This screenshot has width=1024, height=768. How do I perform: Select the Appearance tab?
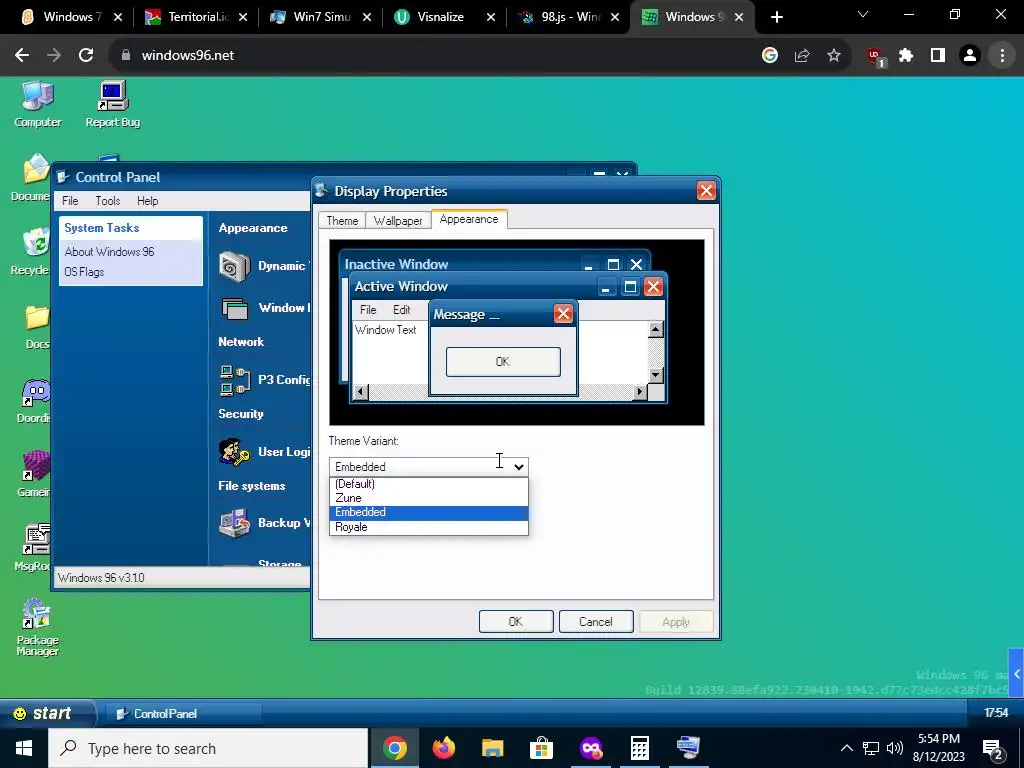tap(469, 219)
